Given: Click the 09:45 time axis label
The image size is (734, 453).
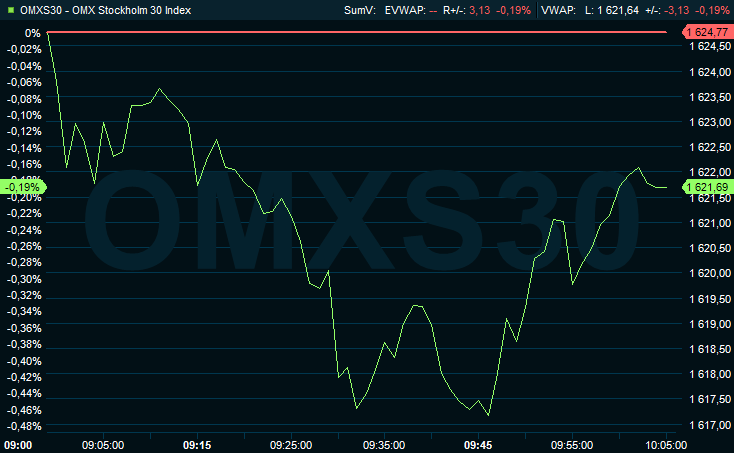Looking at the screenshot, I should click(x=478, y=445).
